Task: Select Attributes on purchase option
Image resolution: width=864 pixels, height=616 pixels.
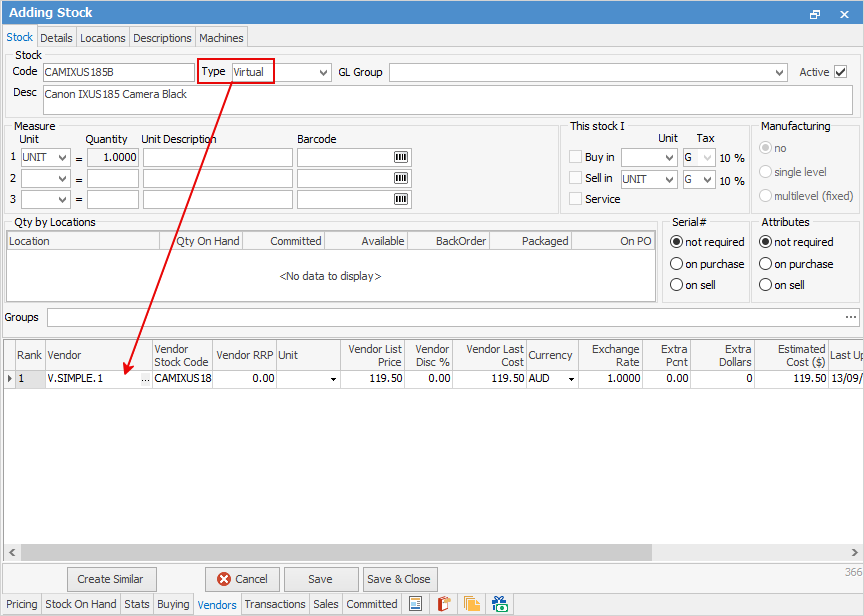Action: coord(765,264)
